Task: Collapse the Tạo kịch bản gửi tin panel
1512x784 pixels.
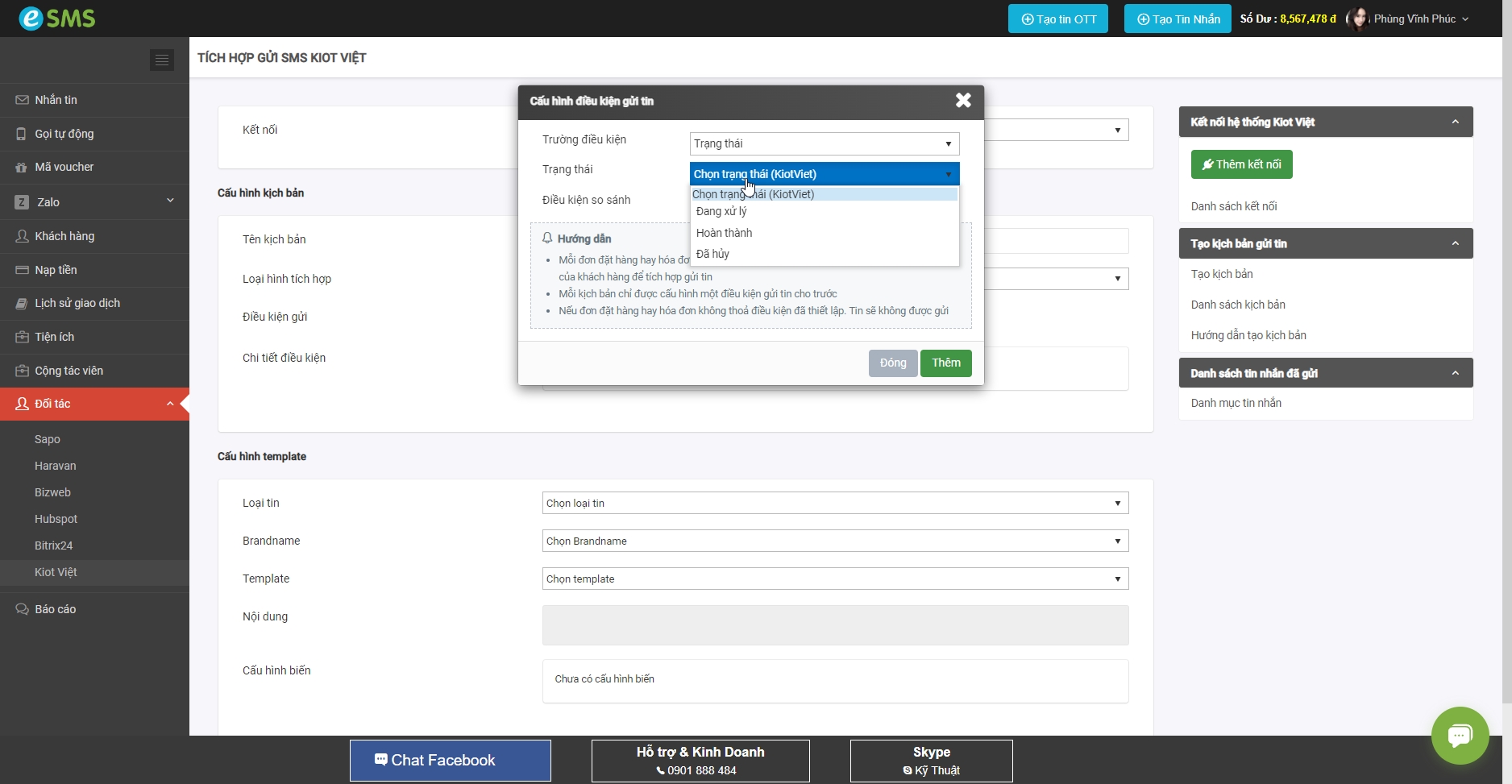Action: 1455,243
